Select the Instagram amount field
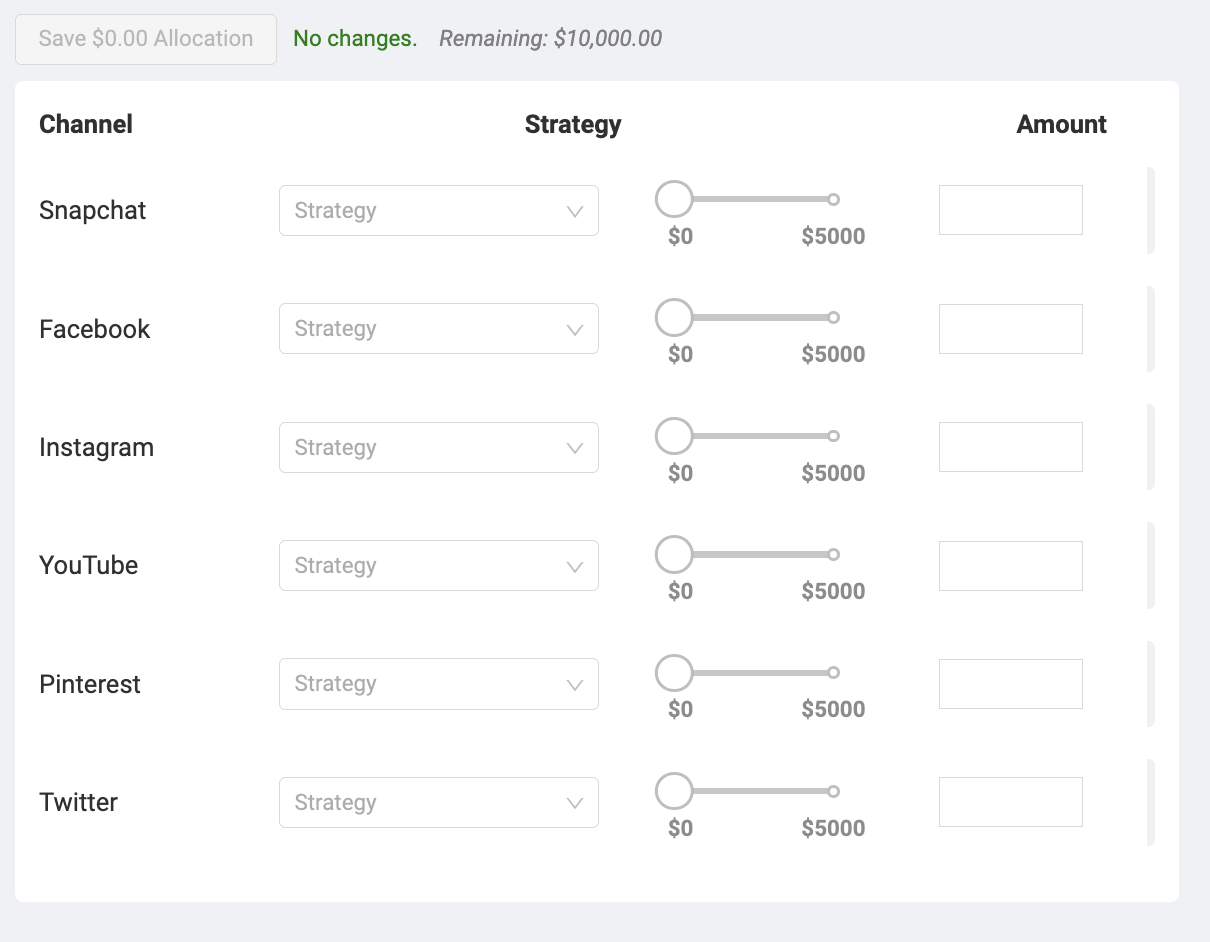Screen dimensions: 1210x942 pos(1010,447)
